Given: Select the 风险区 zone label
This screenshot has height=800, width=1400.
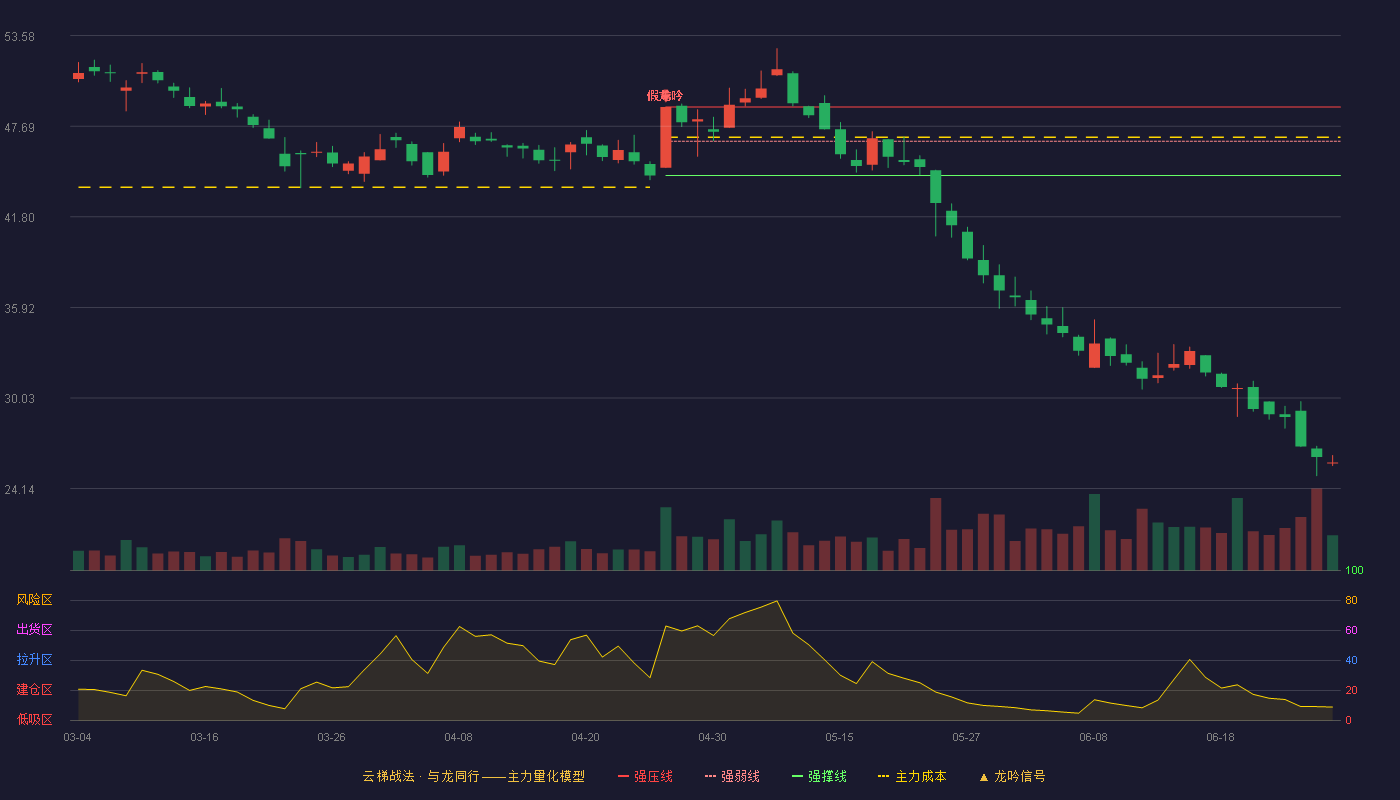Looking at the screenshot, I should [x=34, y=600].
